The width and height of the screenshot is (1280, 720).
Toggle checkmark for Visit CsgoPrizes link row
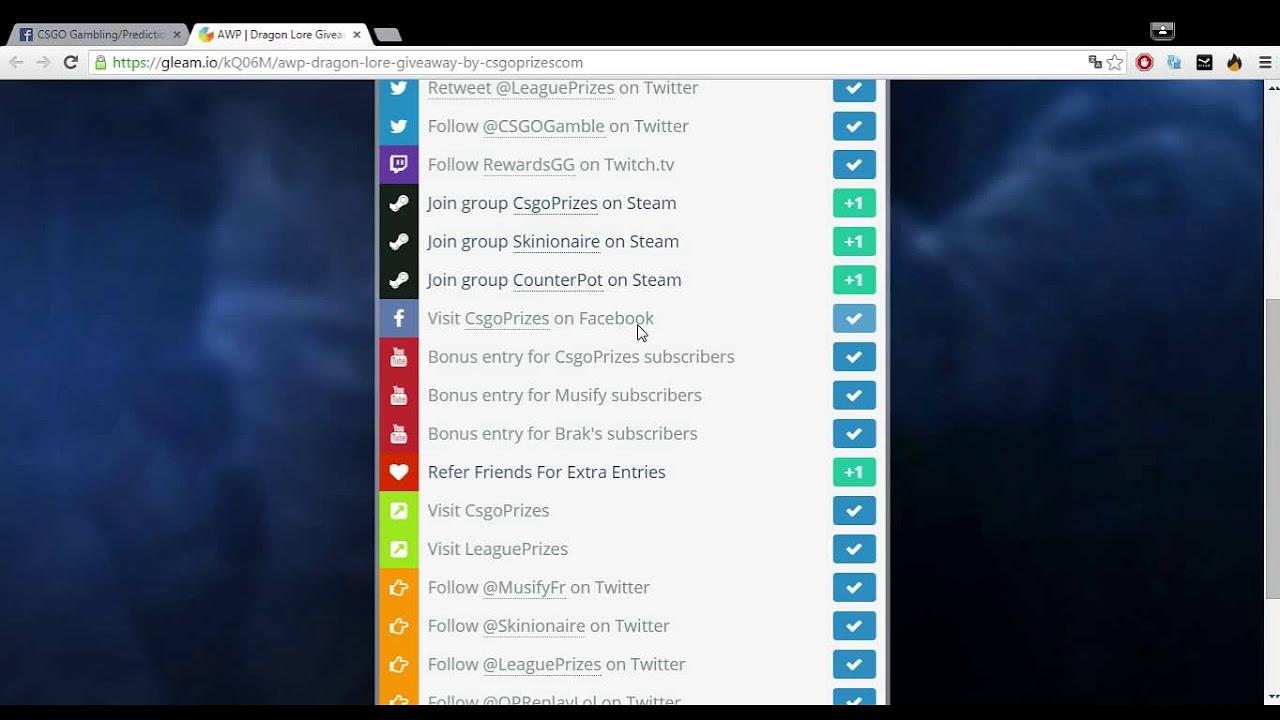click(x=854, y=511)
